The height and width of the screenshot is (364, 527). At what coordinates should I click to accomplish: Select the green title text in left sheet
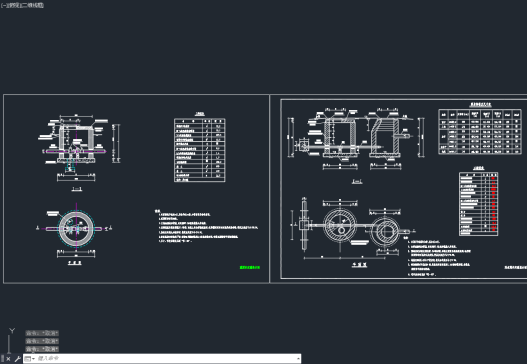[250, 268]
